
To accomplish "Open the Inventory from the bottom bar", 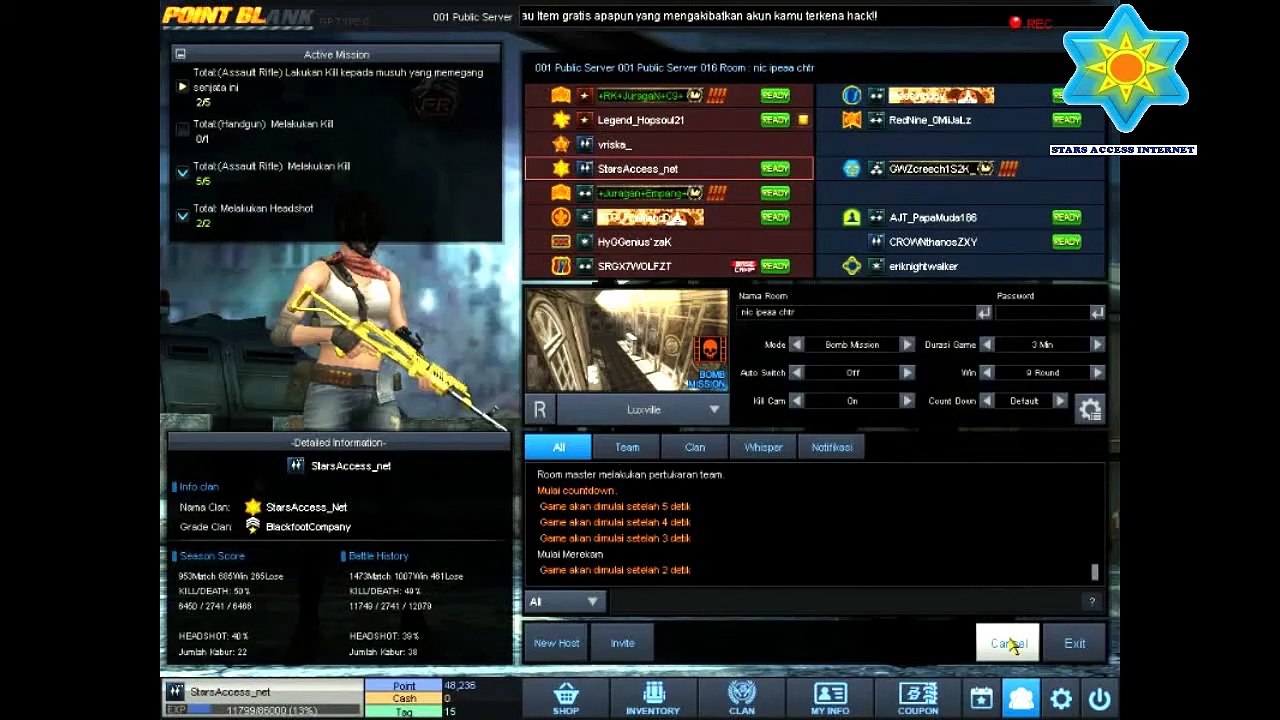I will pos(653,697).
